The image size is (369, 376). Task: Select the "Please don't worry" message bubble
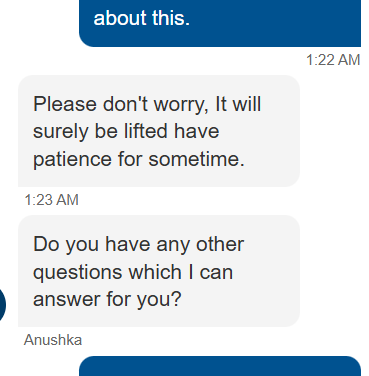pos(159,131)
